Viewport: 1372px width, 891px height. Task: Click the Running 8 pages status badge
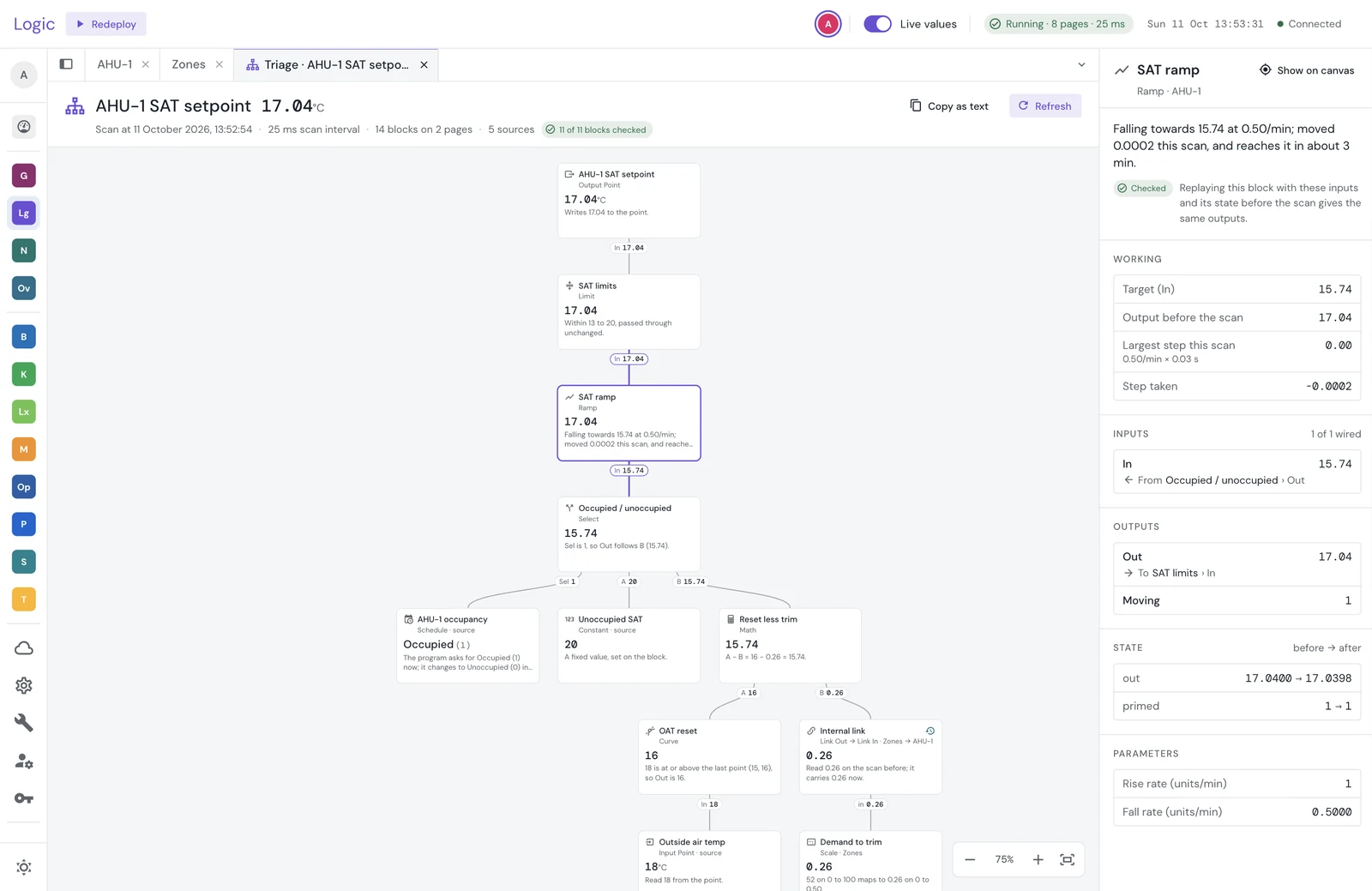pyautogui.click(x=1058, y=24)
